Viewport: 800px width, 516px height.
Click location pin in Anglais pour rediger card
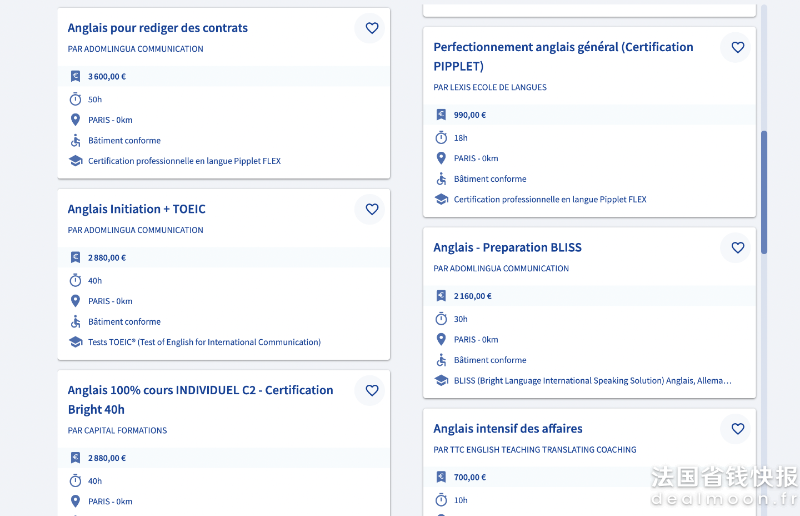click(x=76, y=120)
